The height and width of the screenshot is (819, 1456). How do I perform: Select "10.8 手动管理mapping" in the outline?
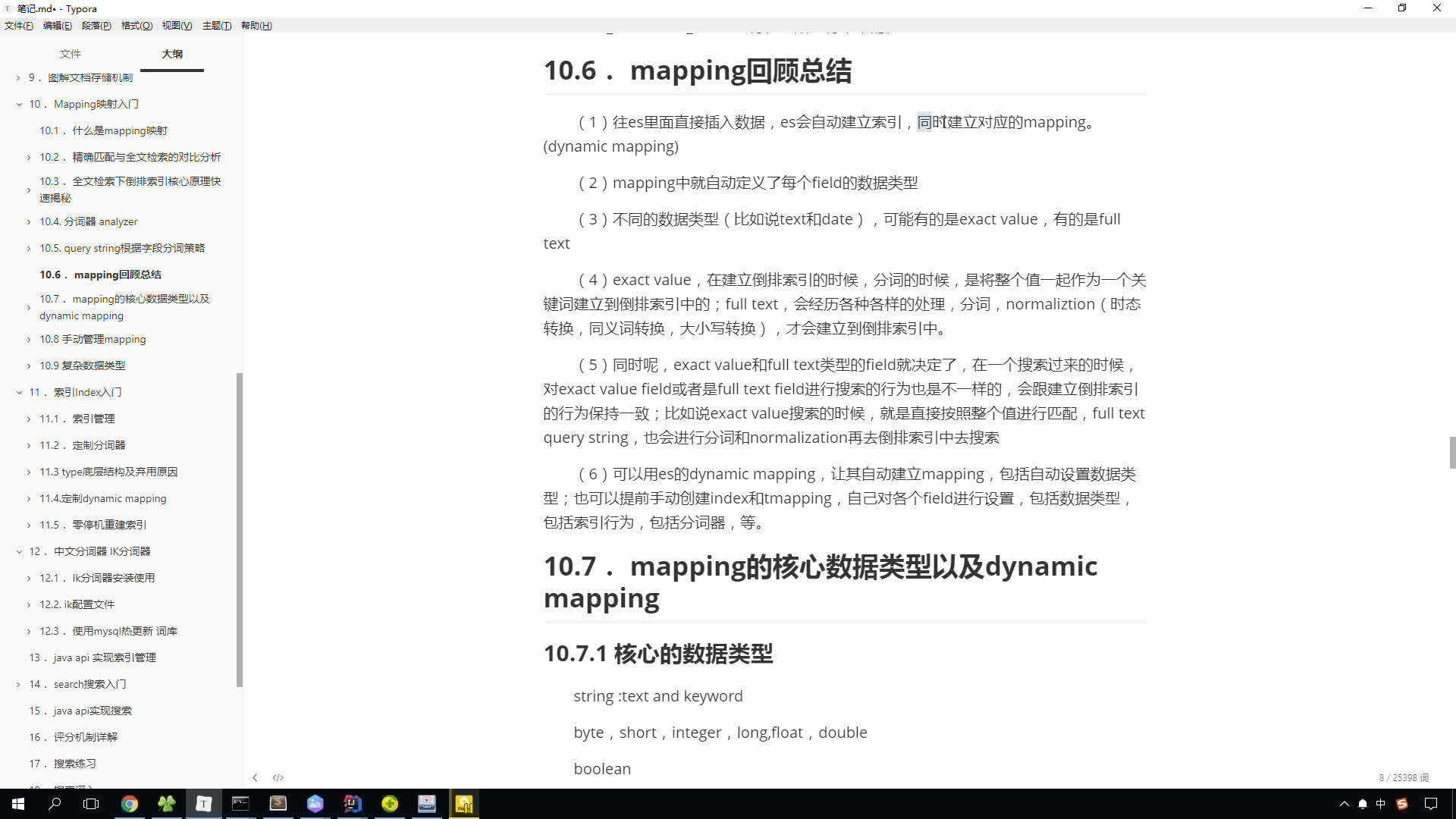pyautogui.click(x=92, y=339)
